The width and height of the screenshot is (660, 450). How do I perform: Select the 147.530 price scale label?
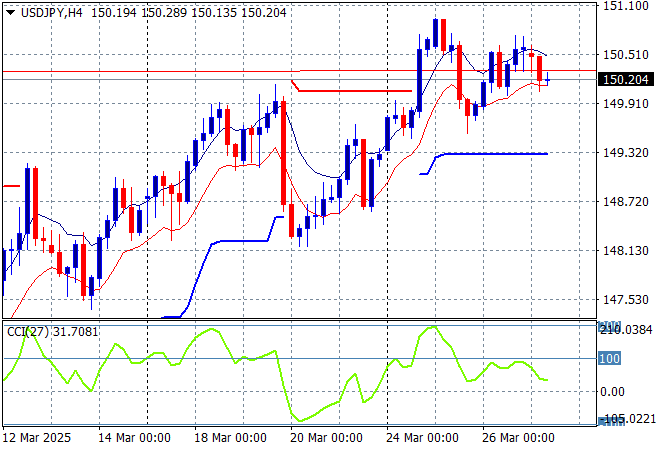click(x=625, y=300)
